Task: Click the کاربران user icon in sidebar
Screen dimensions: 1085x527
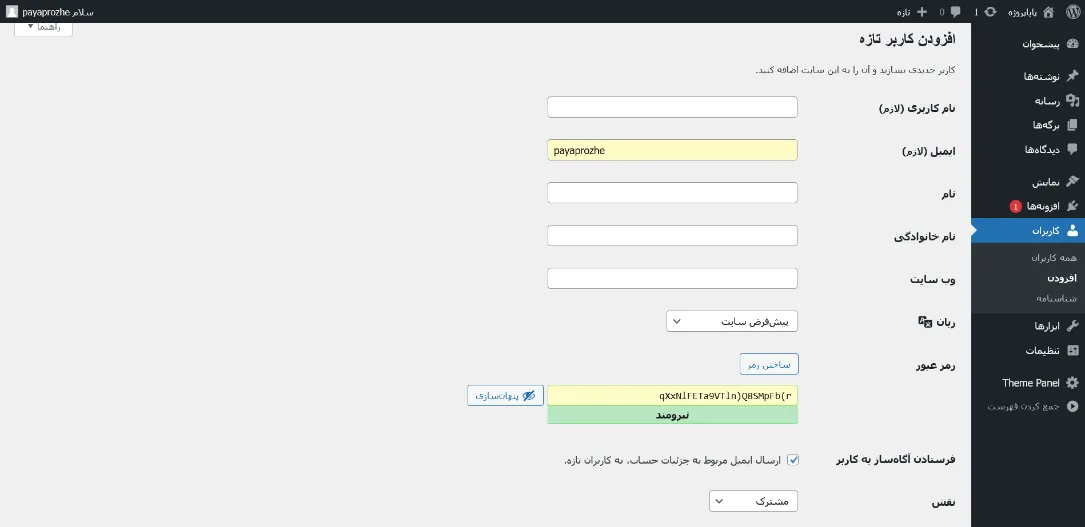Action: [x=1072, y=230]
